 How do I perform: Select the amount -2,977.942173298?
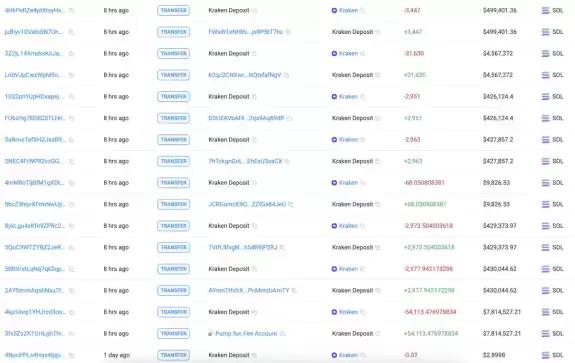tap(428, 269)
